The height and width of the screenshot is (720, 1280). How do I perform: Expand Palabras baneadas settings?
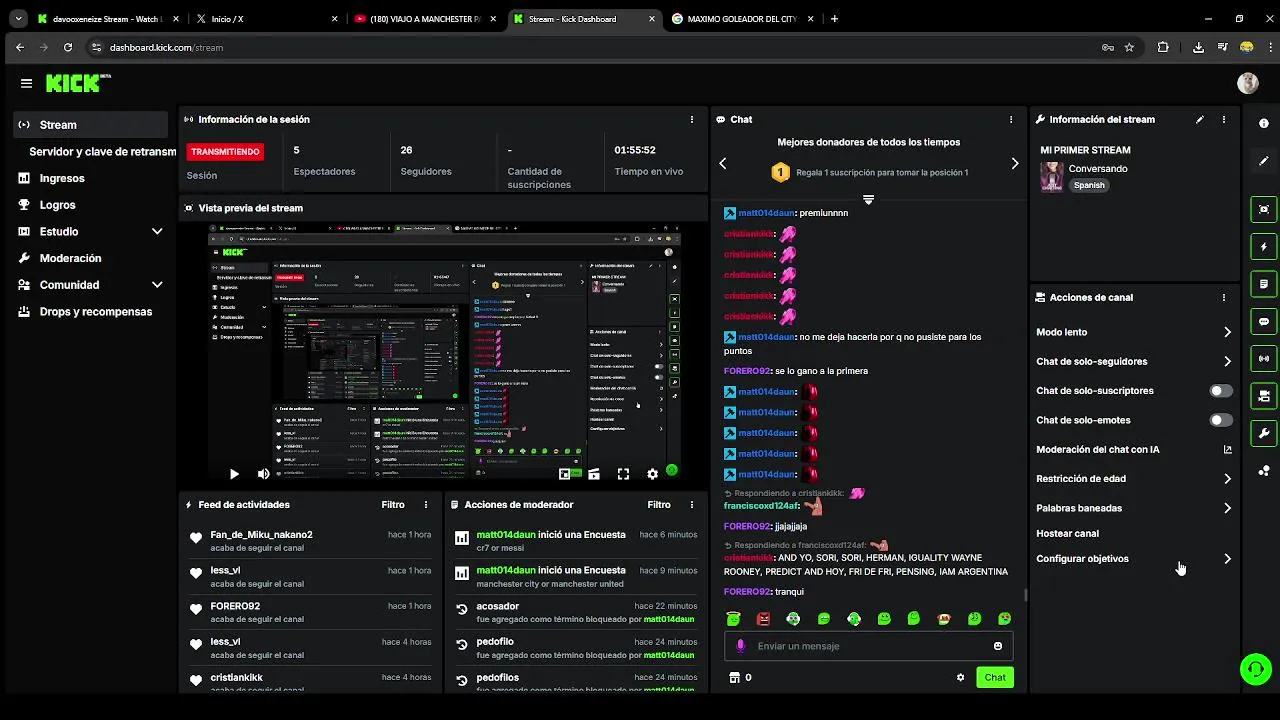pos(1227,508)
